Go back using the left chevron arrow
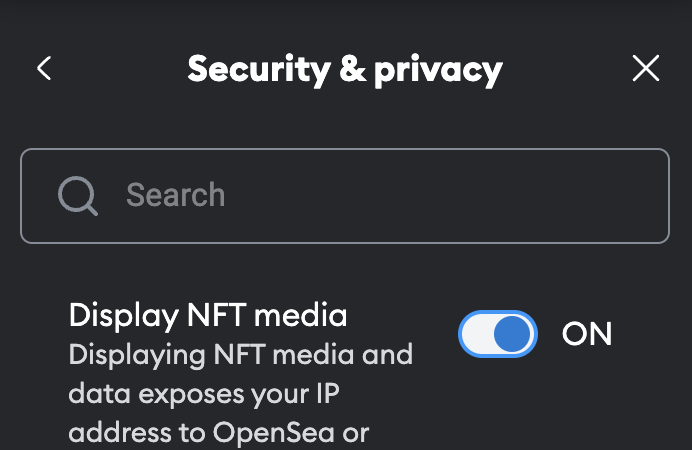This screenshot has width=692, height=450. (x=44, y=68)
